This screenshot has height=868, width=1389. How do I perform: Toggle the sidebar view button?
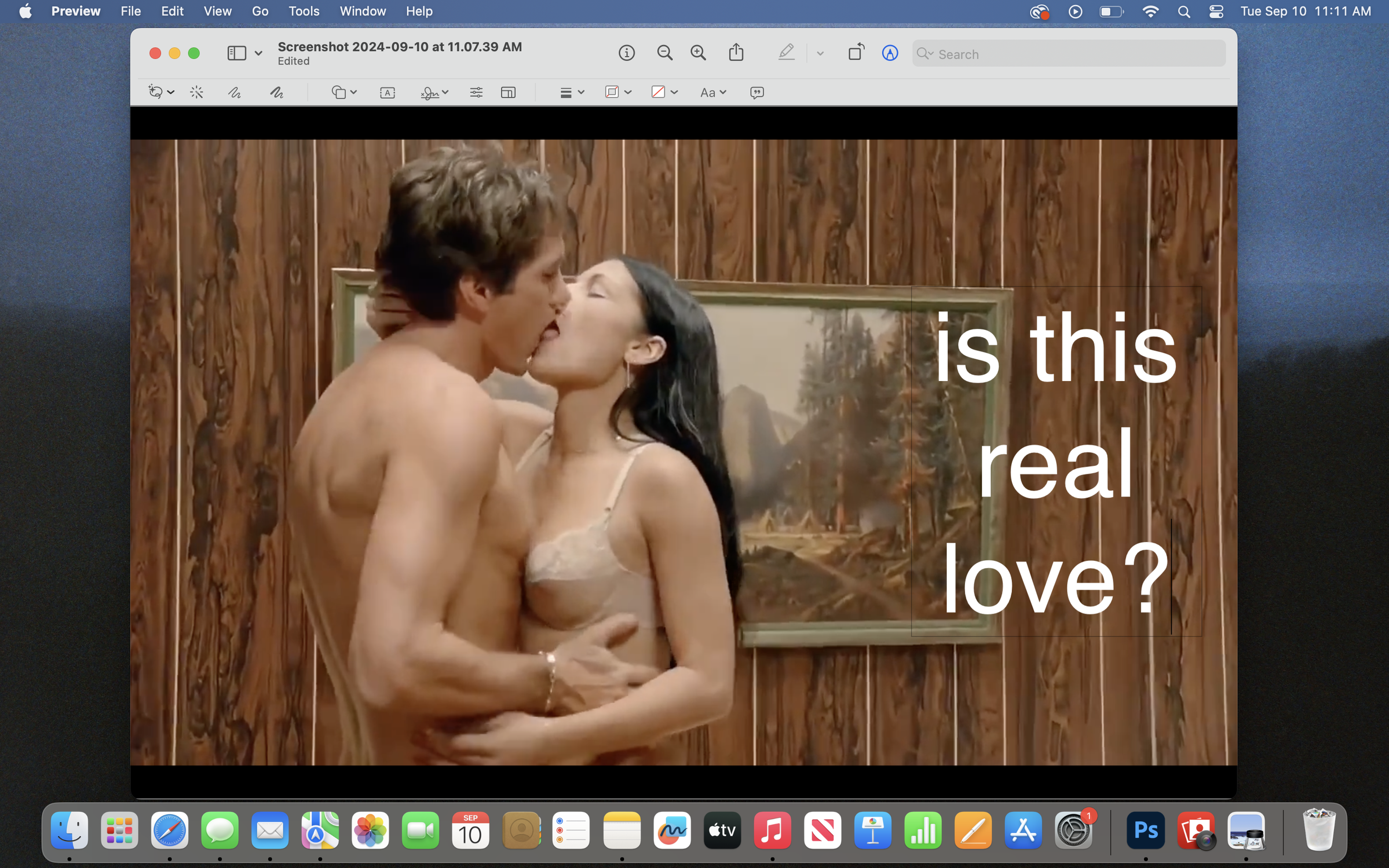pyautogui.click(x=237, y=53)
